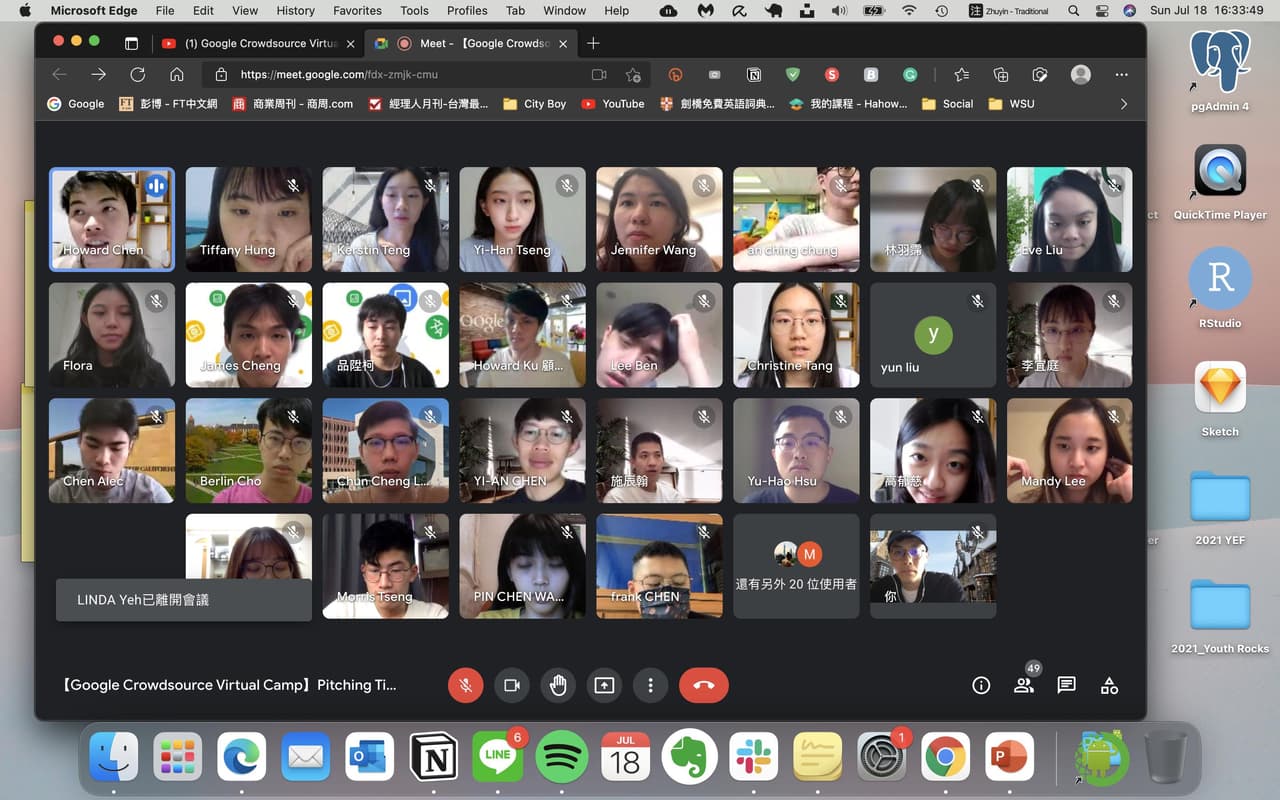
Task: Open the Edge settings menu
Action: (x=1121, y=74)
